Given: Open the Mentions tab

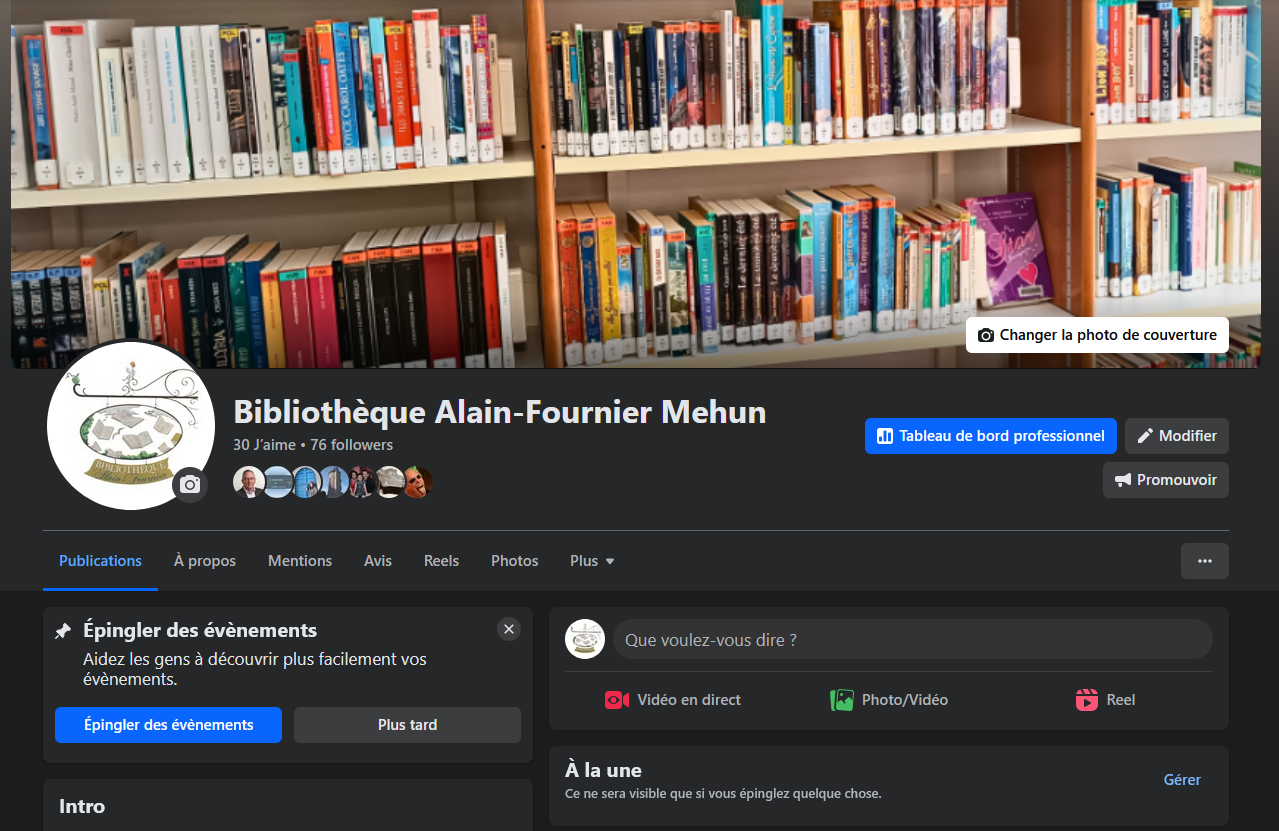Looking at the screenshot, I should [300, 561].
